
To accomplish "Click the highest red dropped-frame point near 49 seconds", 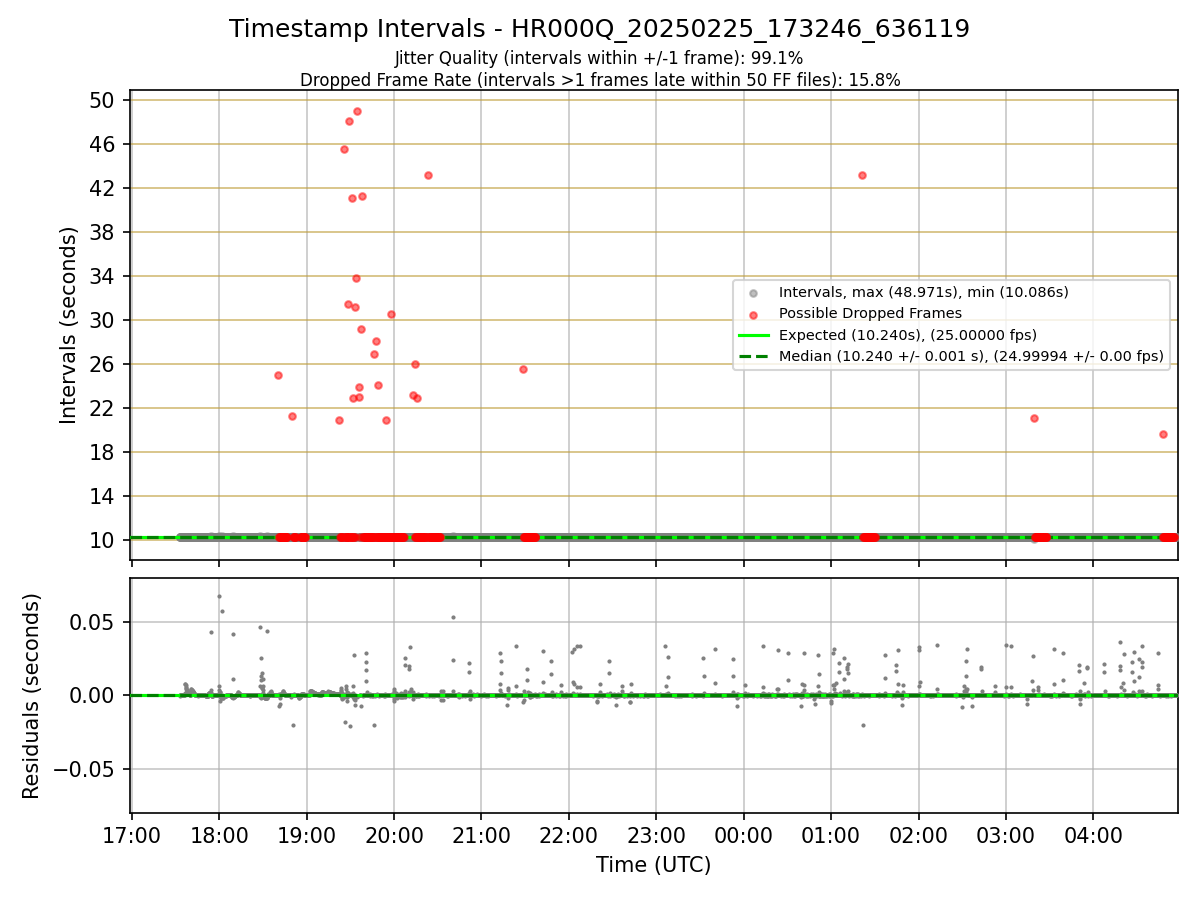I will pyautogui.click(x=357, y=111).
